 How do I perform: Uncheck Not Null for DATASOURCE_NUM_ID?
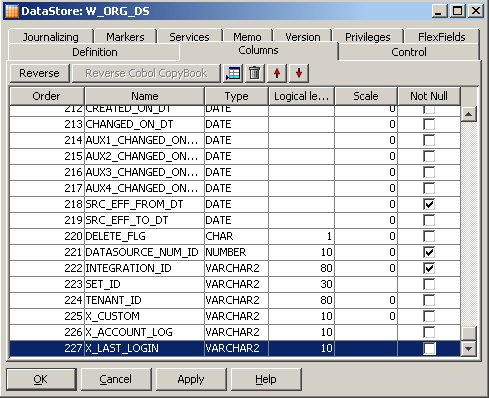click(429, 252)
